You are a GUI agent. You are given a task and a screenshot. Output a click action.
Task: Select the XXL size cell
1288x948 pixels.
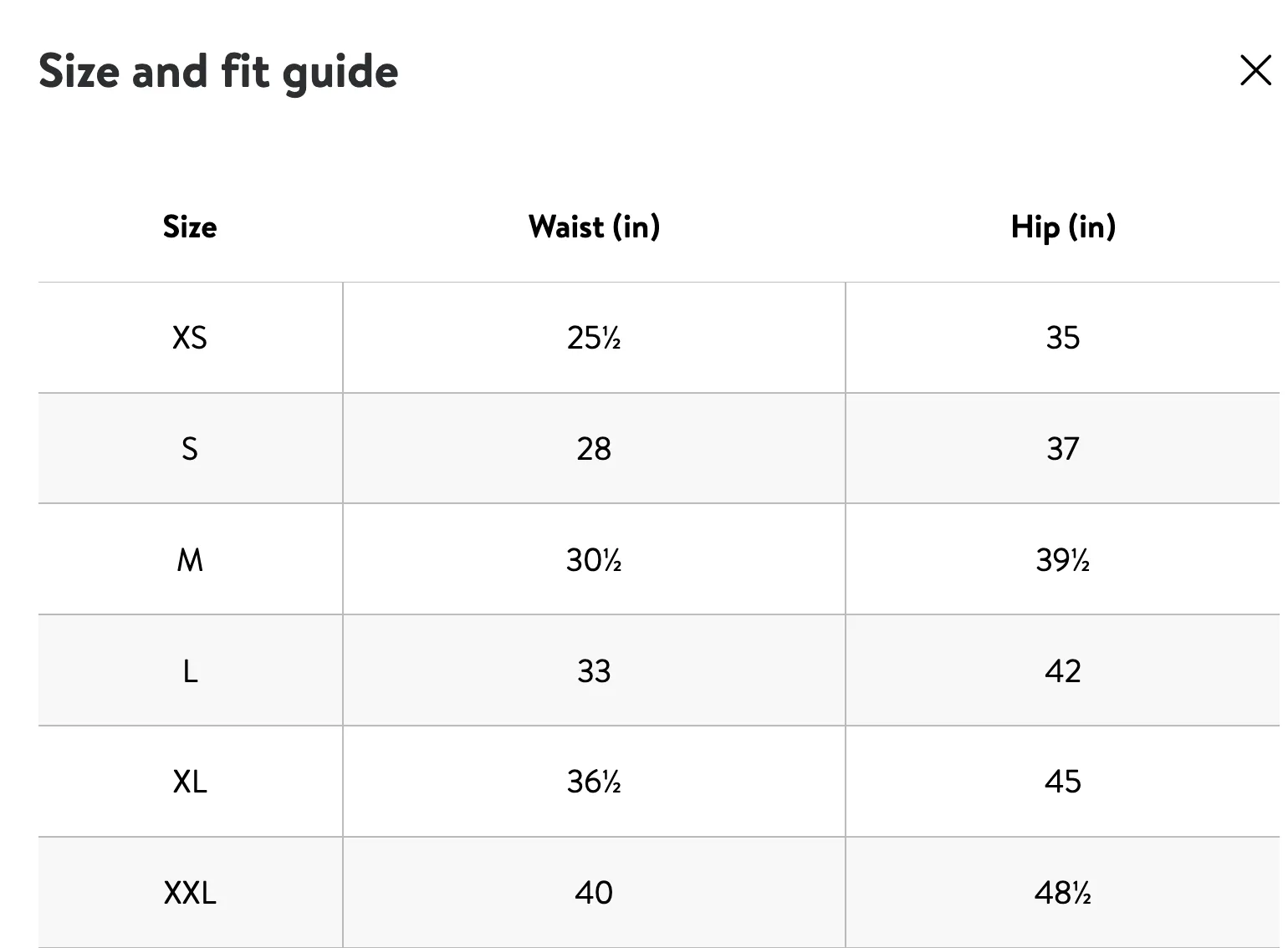[190, 893]
